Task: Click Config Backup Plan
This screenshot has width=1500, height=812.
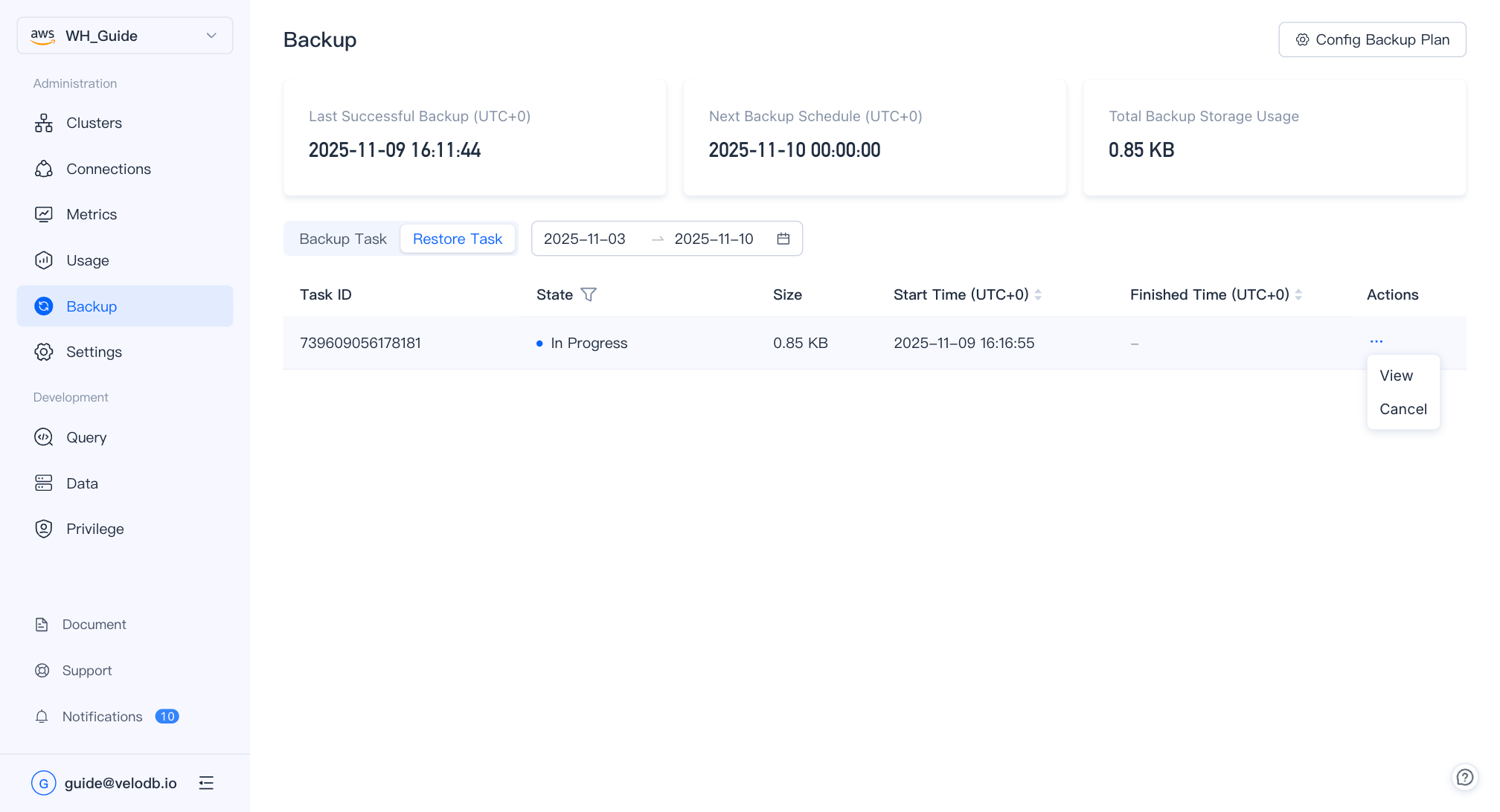Action: (x=1372, y=39)
